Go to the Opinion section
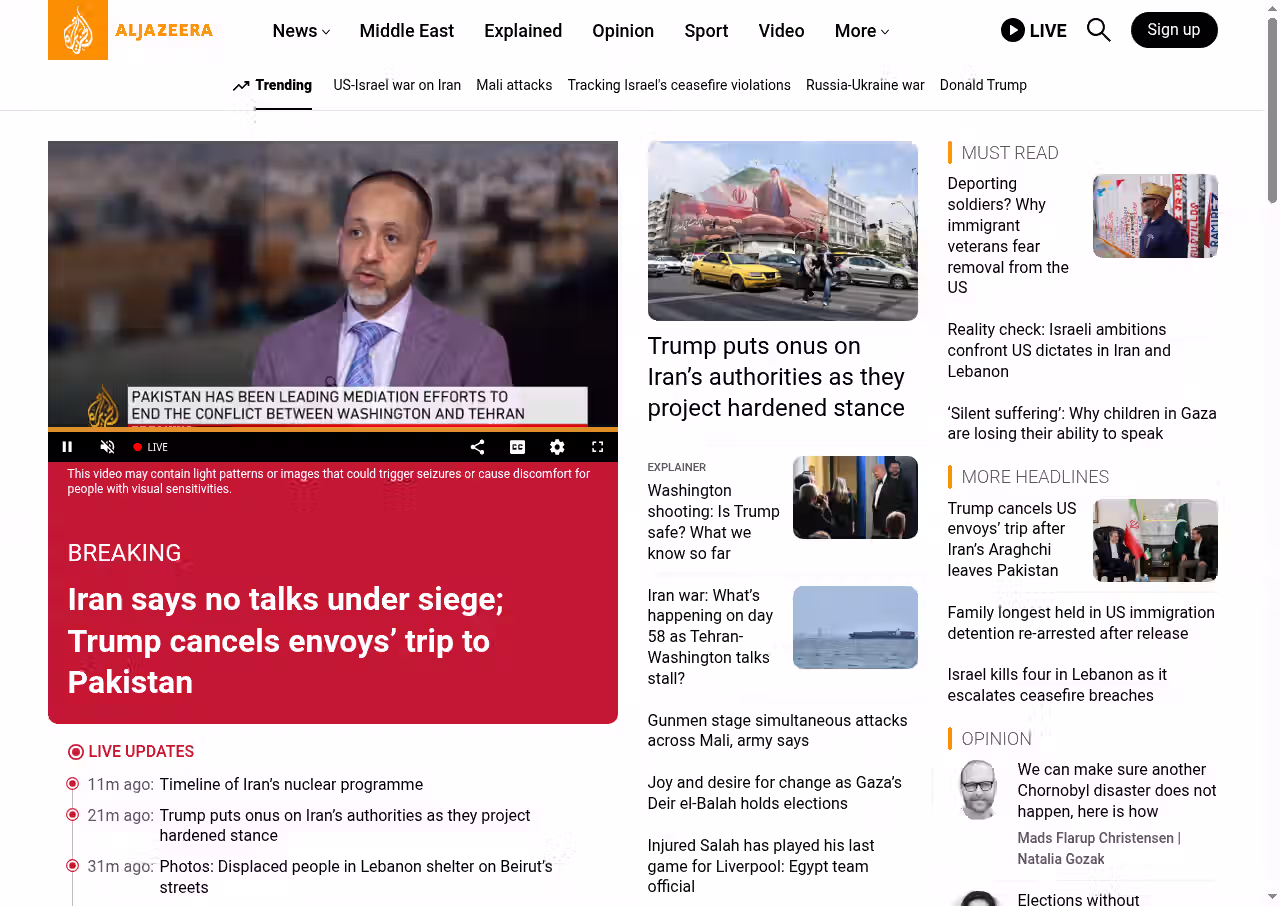Screen dimensions: 1280x906 pos(622,31)
